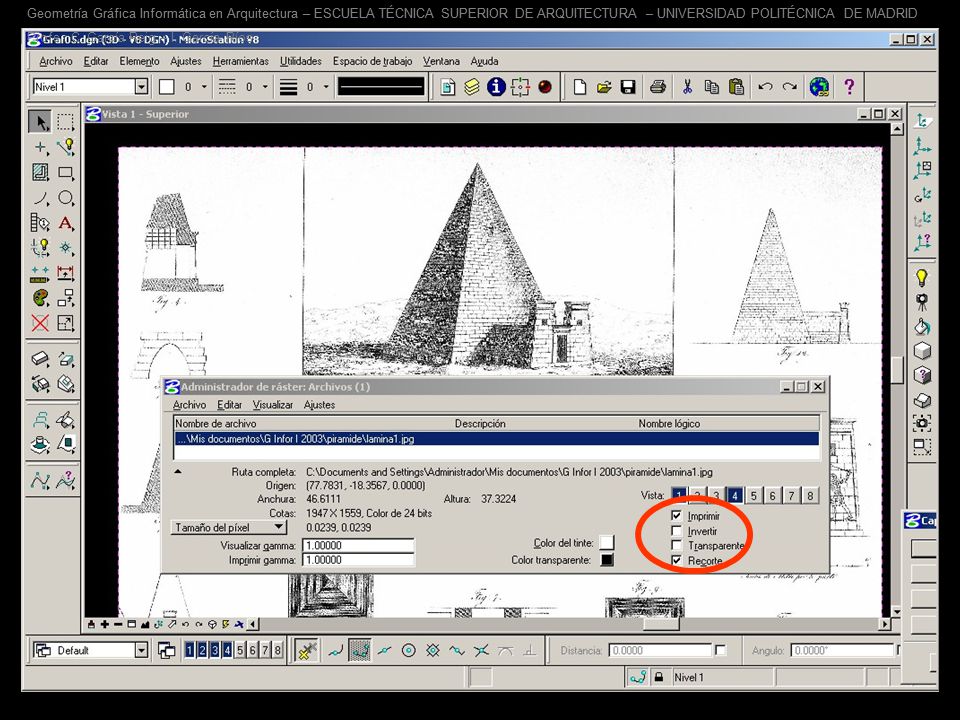Viewport: 960px width, 720px height.
Task: Select the lamina1.jpg raster file row
Action: [x=497, y=439]
